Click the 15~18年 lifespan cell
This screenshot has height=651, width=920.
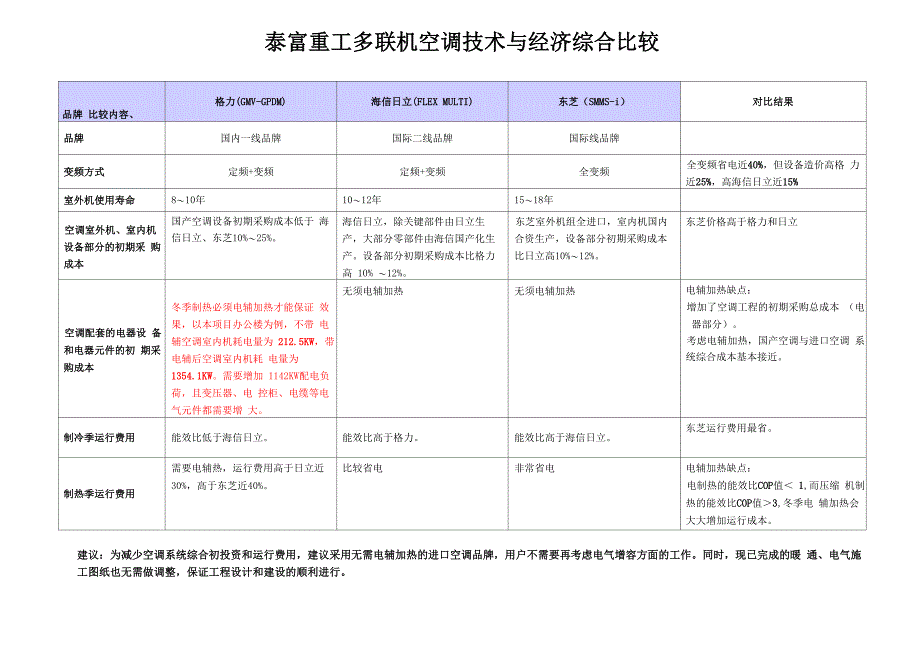click(533, 201)
